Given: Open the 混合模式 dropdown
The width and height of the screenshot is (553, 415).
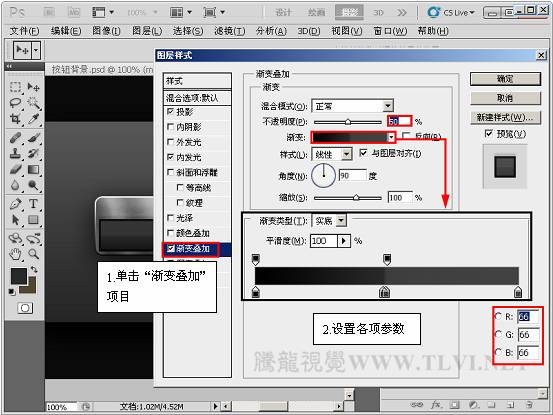Looking at the screenshot, I should [x=353, y=106].
